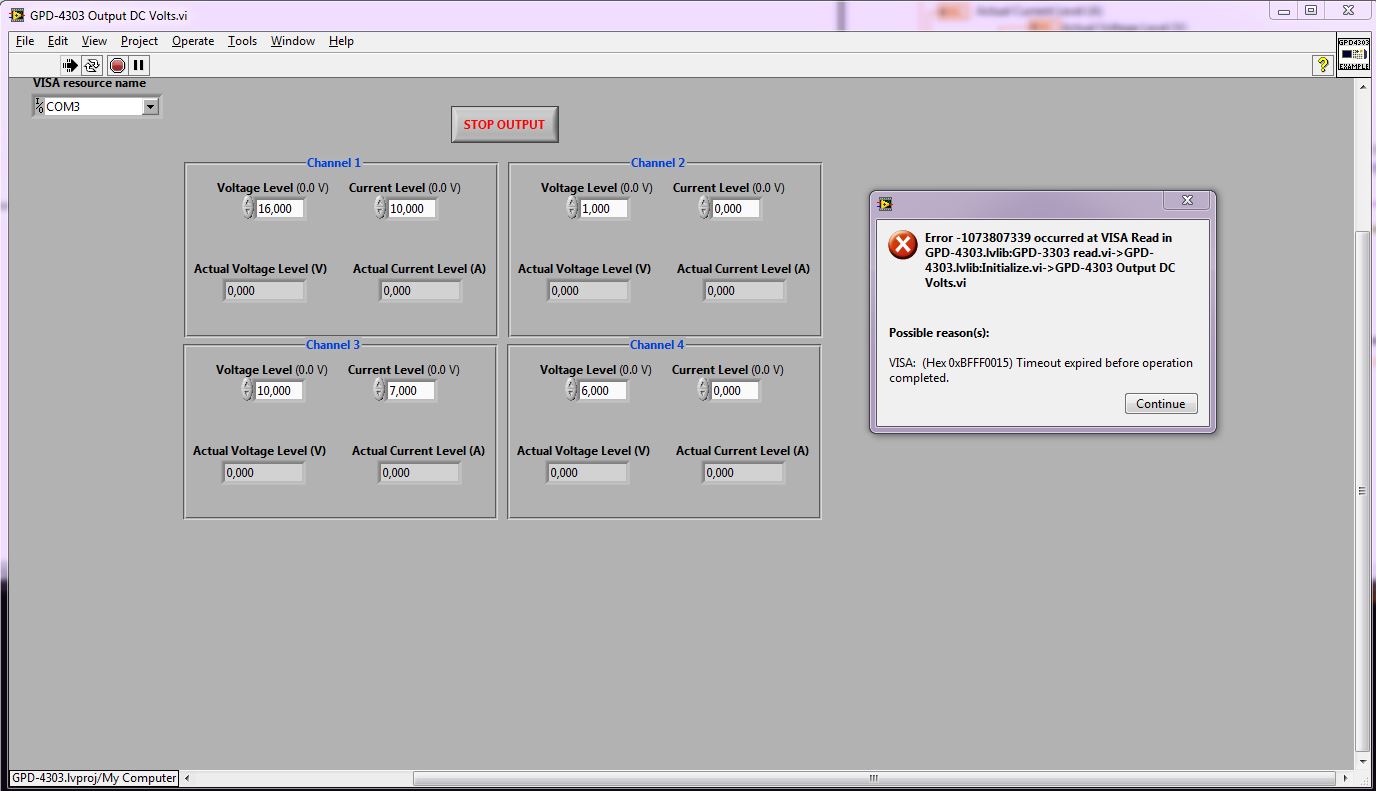Image resolution: width=1376 pixels, height=791 pixels.
Task: Click the Channel 1 Current Level stepper
Action: (x=380, y=208)
